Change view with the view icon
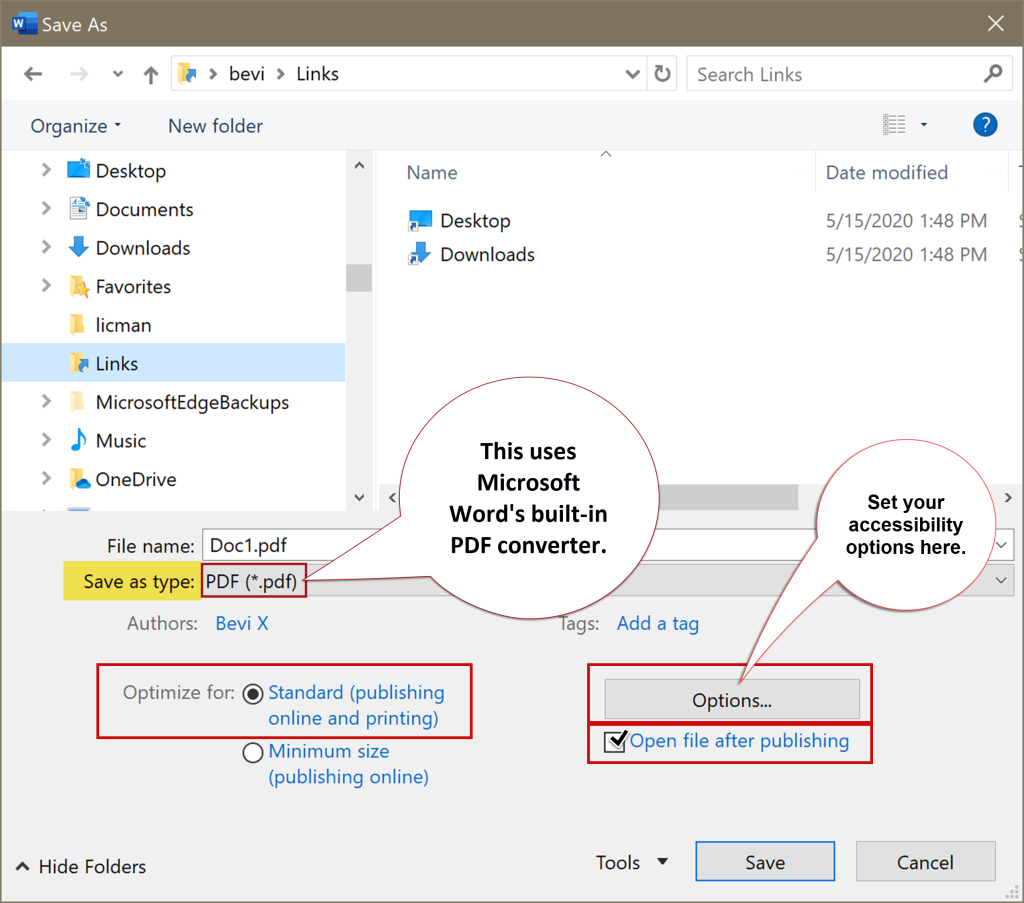Image resolution: width=1024 pixels, height=903 pixels. [x=894, y=124]
